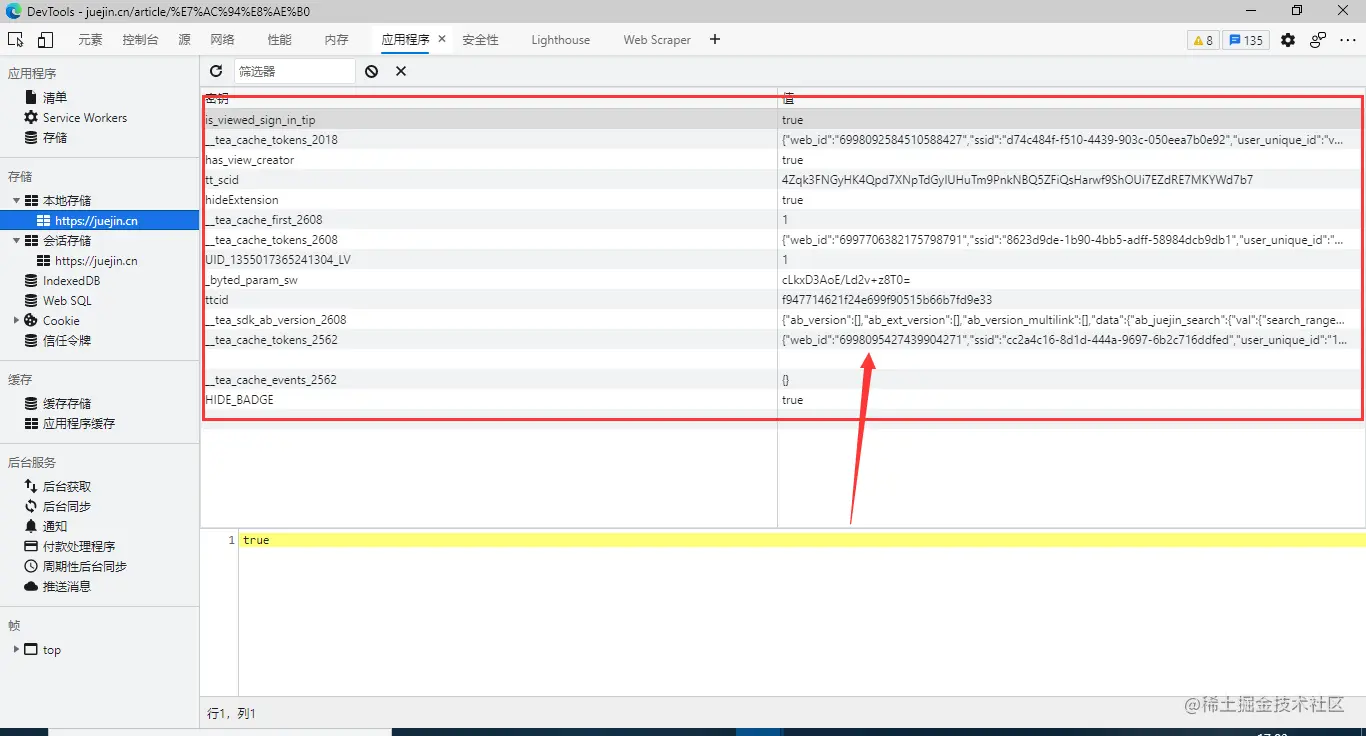Switch to the 控制台 tab
This screenshot has height=736, width=1366.
[140, 40]
